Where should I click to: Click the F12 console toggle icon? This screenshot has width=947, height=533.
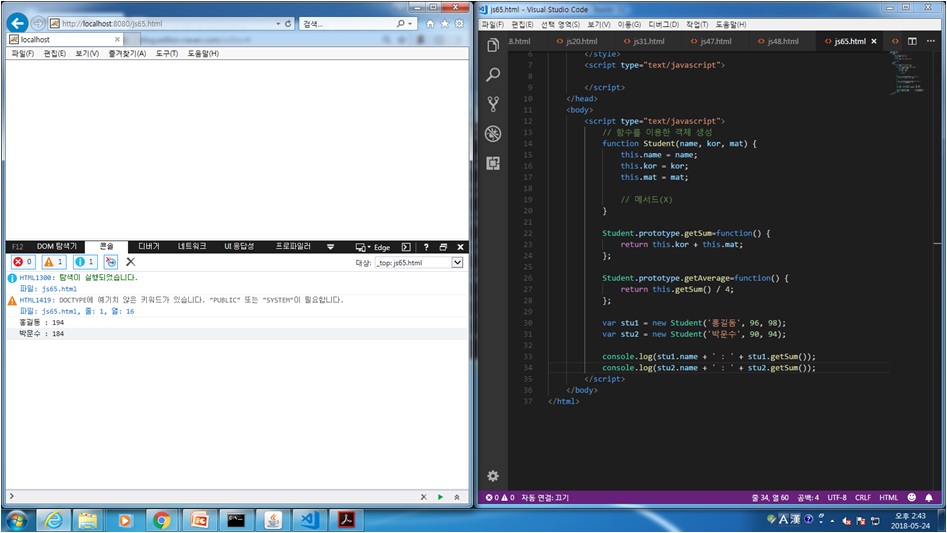click(406, 247)
